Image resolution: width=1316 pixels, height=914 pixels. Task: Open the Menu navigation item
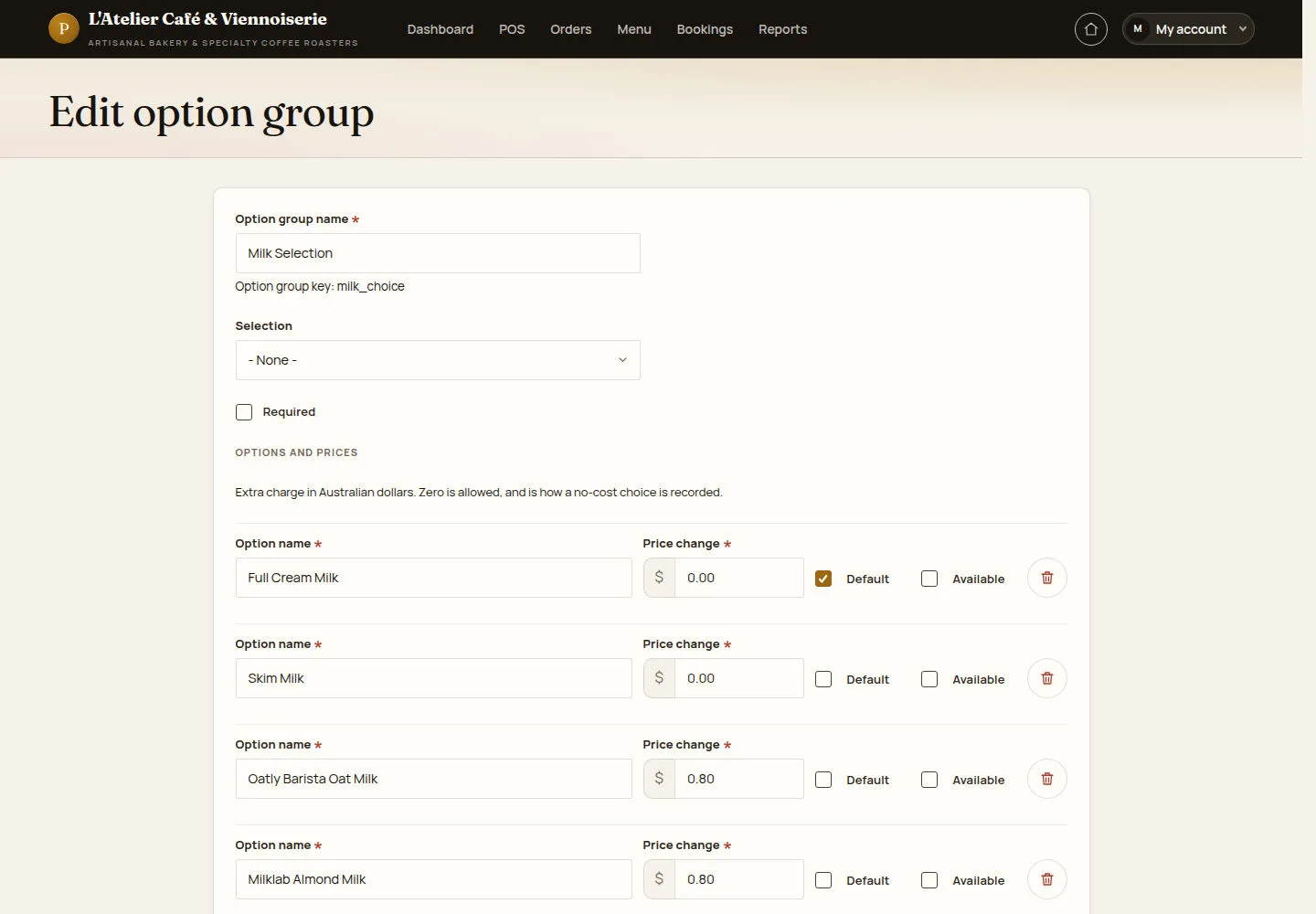tap(634, 29)
